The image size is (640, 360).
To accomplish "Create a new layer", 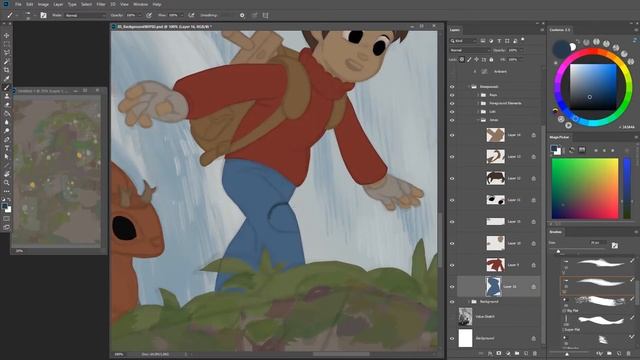I will tap(526, 353).
